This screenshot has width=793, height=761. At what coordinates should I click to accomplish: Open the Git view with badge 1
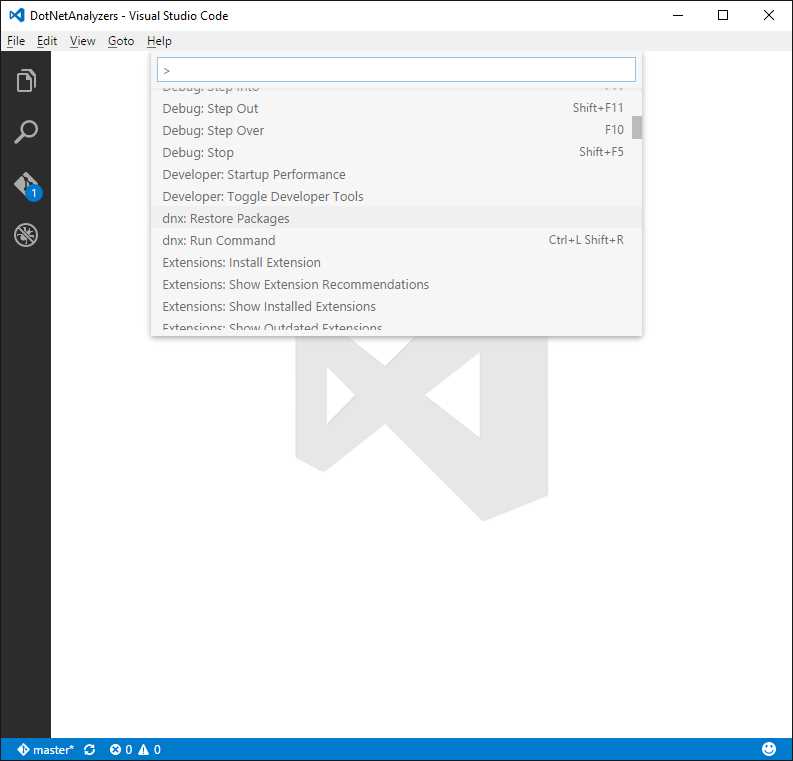[27, 186]
